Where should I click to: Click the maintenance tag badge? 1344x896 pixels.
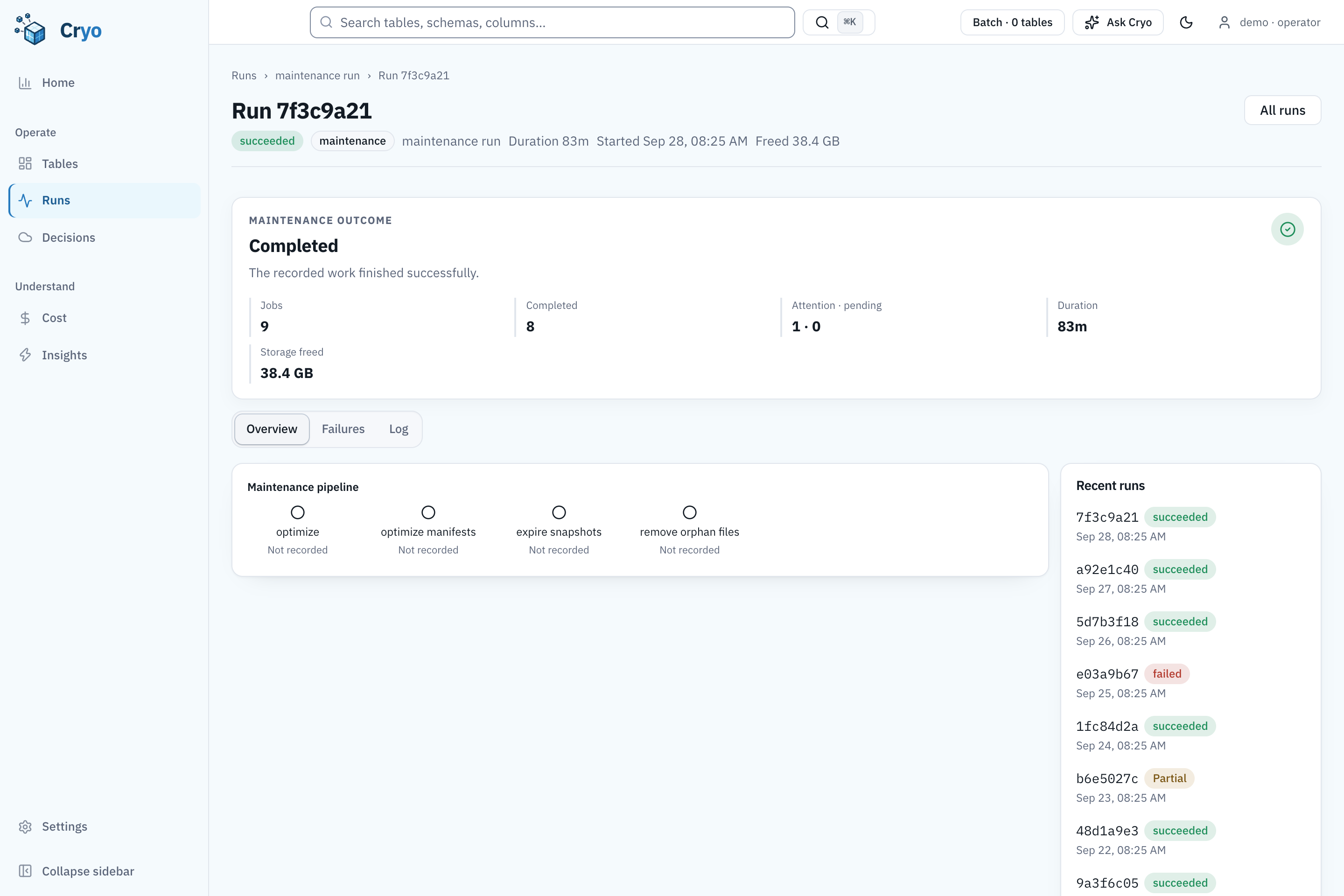[353, 141]
